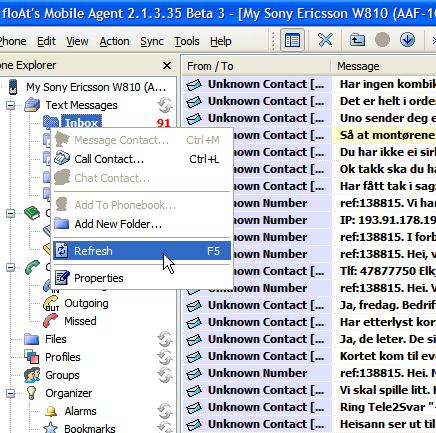The image size is (436, 433).
Task: Select Missed calls in the tree
Action: pyautogui.click(x=80, y=321)
